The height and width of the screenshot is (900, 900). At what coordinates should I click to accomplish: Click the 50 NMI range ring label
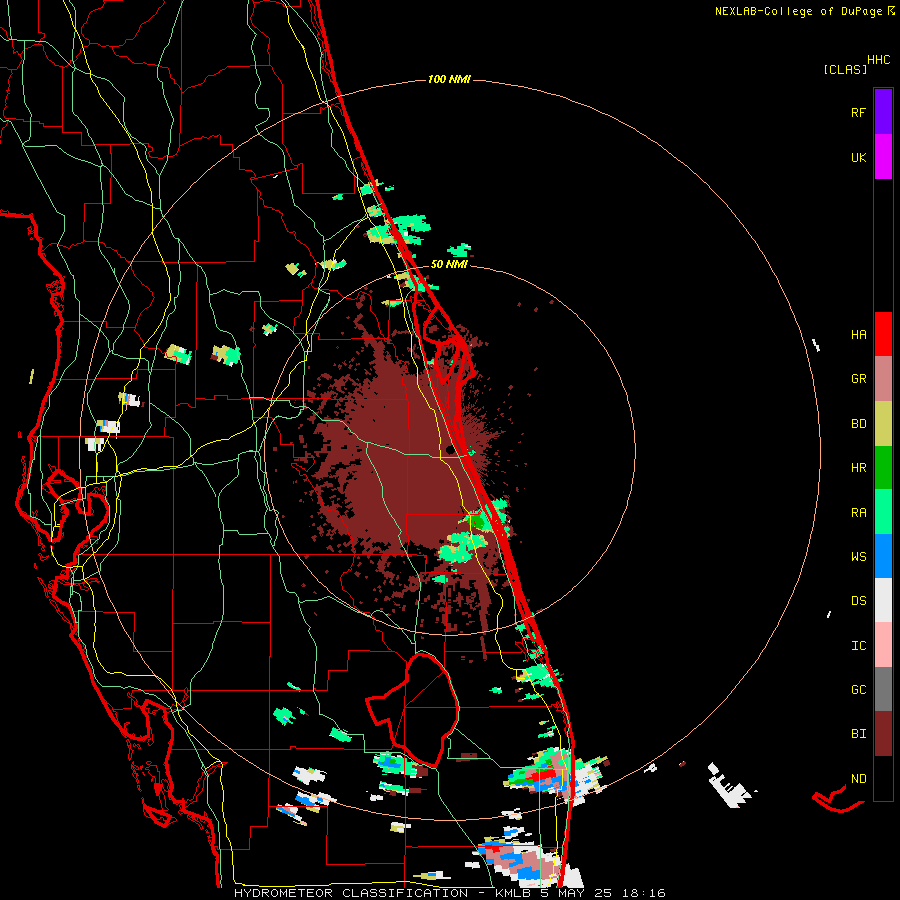coord(449,264)
